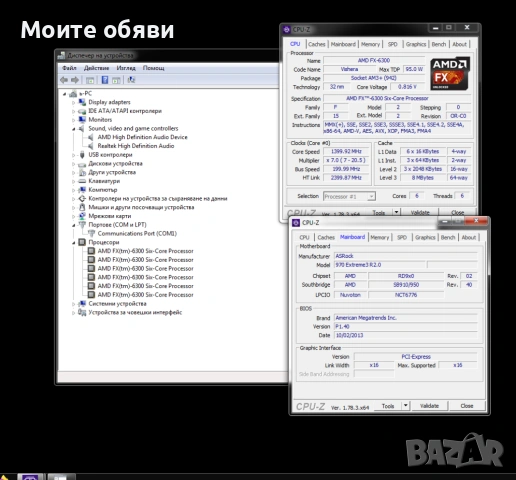The image size is (516, 480).
Task: Open the Действие menu
Action: point(96,68)
